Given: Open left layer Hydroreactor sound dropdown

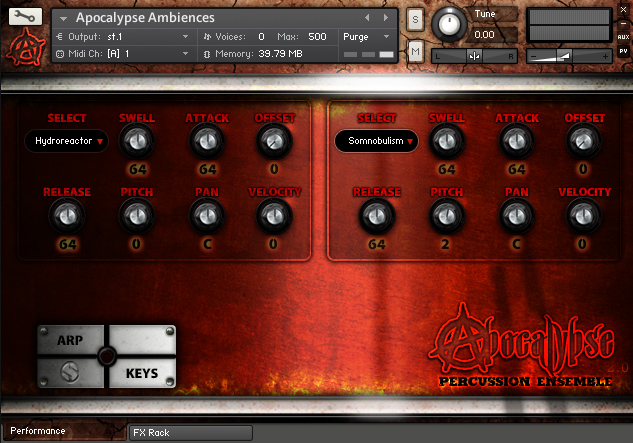Looking at the screenshot, I should click(x=66, y=141).
